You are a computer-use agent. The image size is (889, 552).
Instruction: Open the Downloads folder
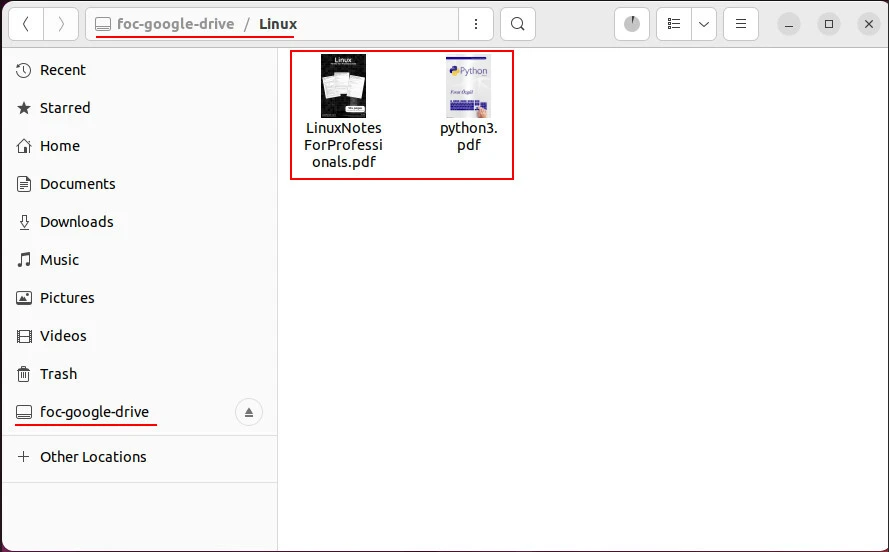pos(76,222)
